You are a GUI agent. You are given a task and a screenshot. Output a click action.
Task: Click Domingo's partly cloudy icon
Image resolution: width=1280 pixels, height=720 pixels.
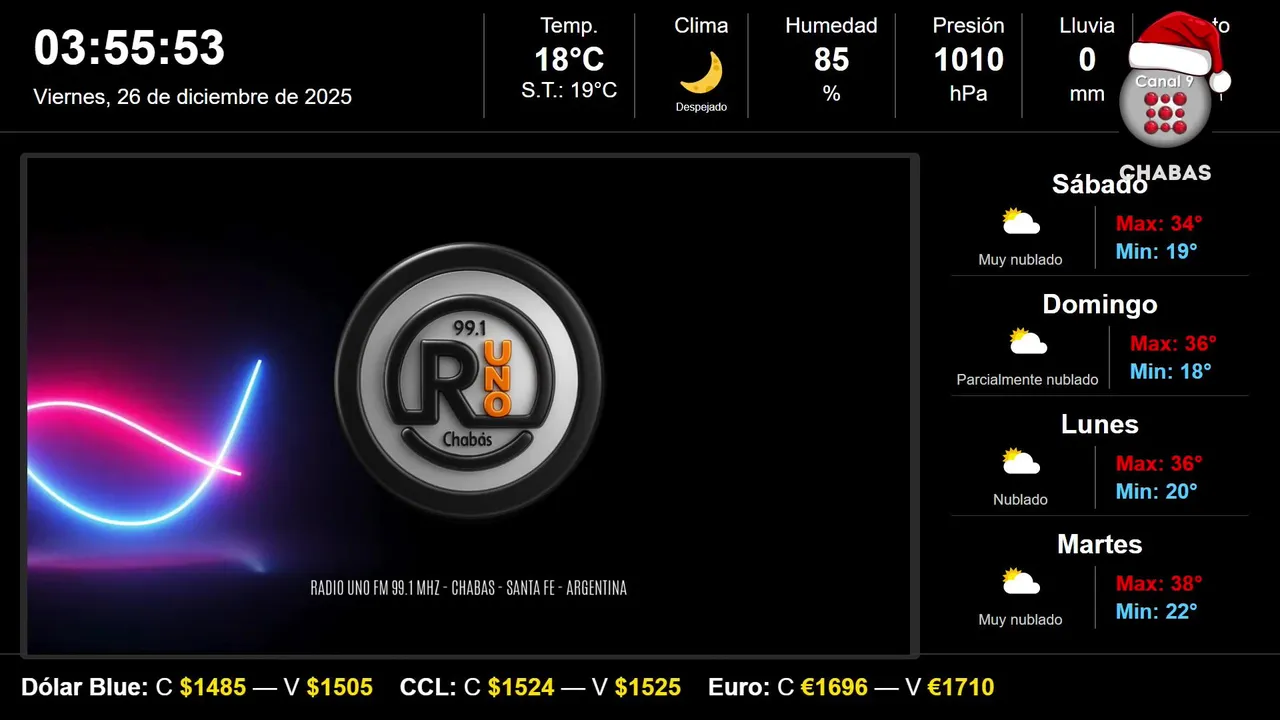(x=1028, y=342)
